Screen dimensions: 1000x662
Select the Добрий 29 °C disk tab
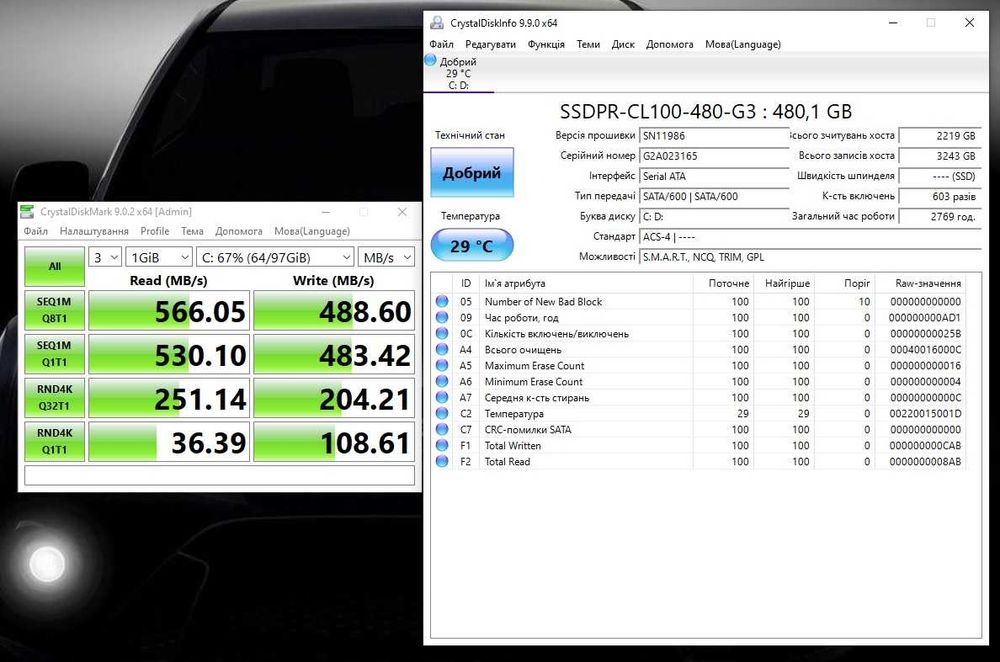[x=459, y=73]
